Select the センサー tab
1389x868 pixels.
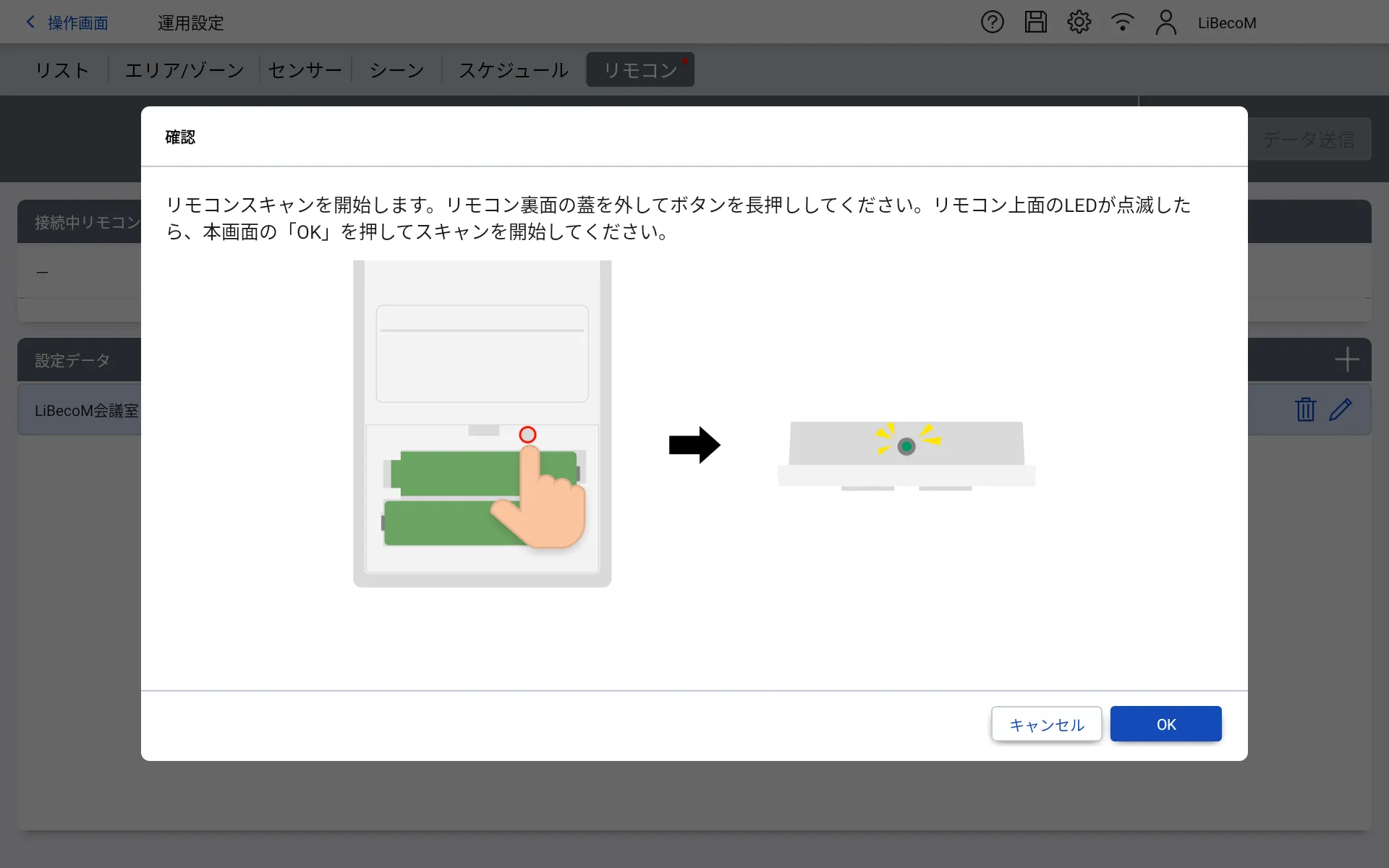305,70
